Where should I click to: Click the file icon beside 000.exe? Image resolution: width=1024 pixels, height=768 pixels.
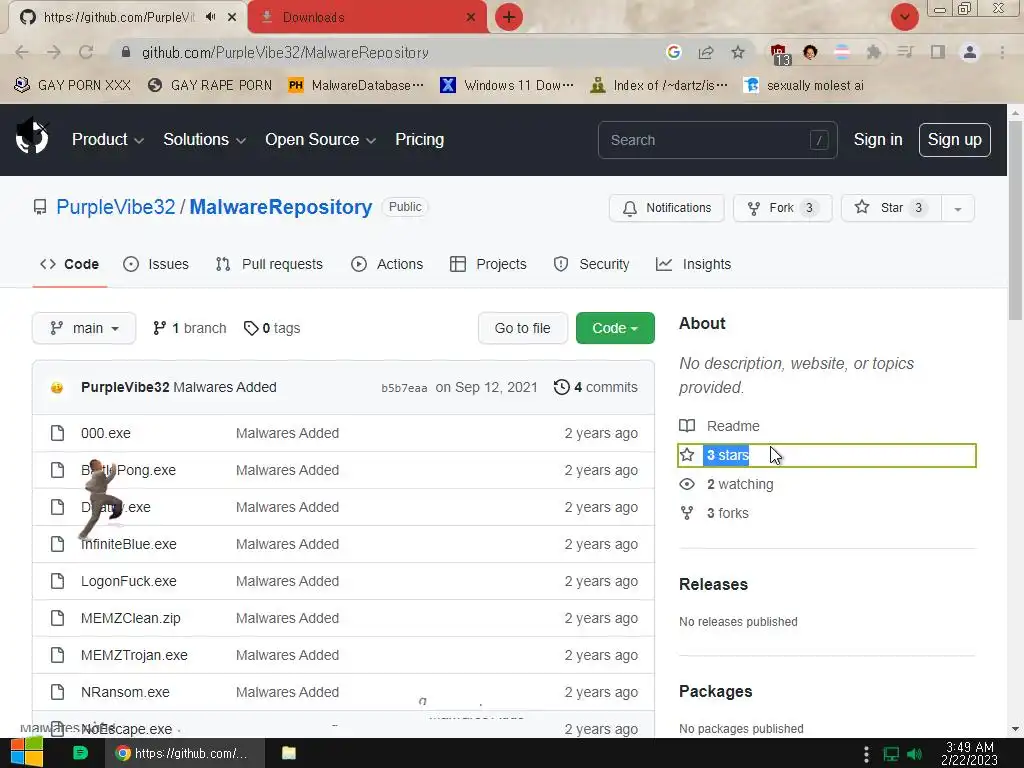(57, 433)
